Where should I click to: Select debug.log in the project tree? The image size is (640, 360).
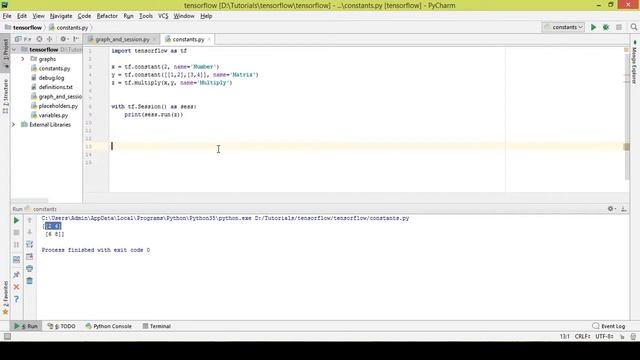tap(51, 78)
